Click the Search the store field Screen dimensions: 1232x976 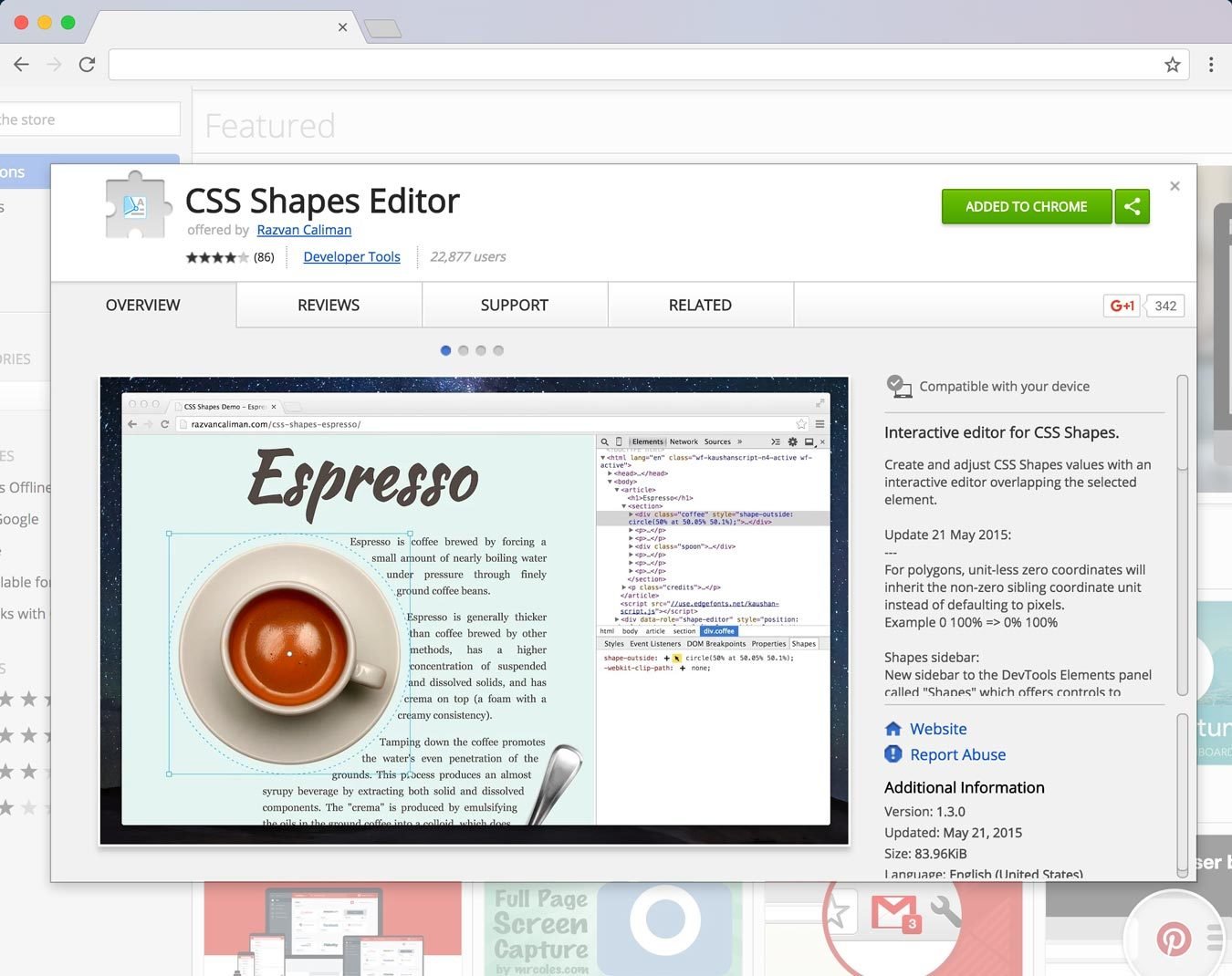coord(89,119)
